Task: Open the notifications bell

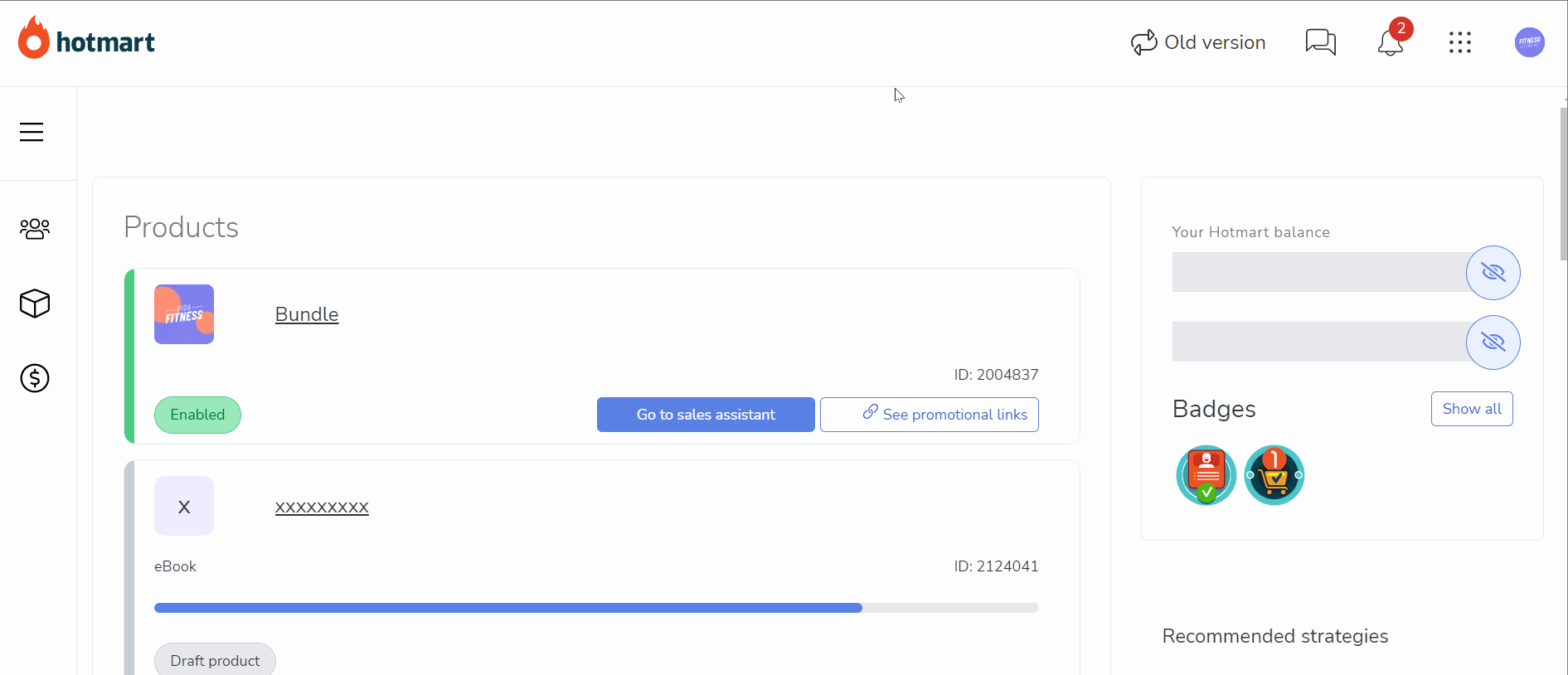Action: [x=1391, y=42]
